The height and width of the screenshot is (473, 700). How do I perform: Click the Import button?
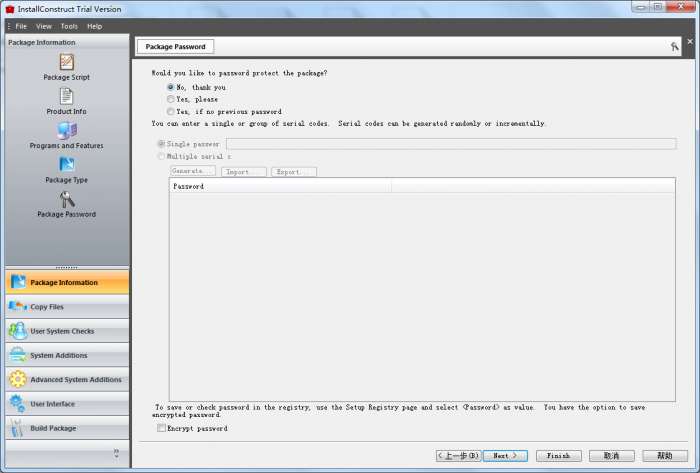click(244, 171)
